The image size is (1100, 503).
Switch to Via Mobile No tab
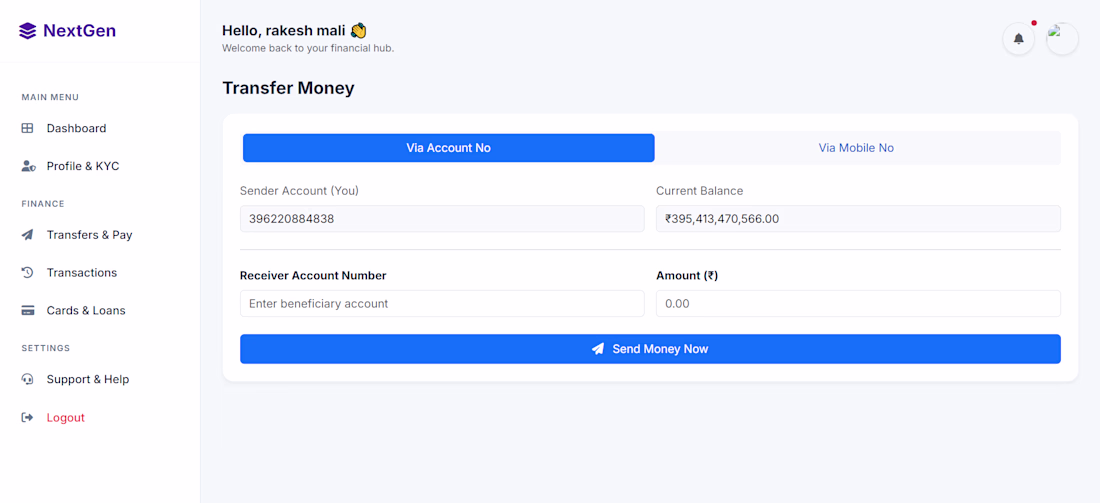click(856, 148)
